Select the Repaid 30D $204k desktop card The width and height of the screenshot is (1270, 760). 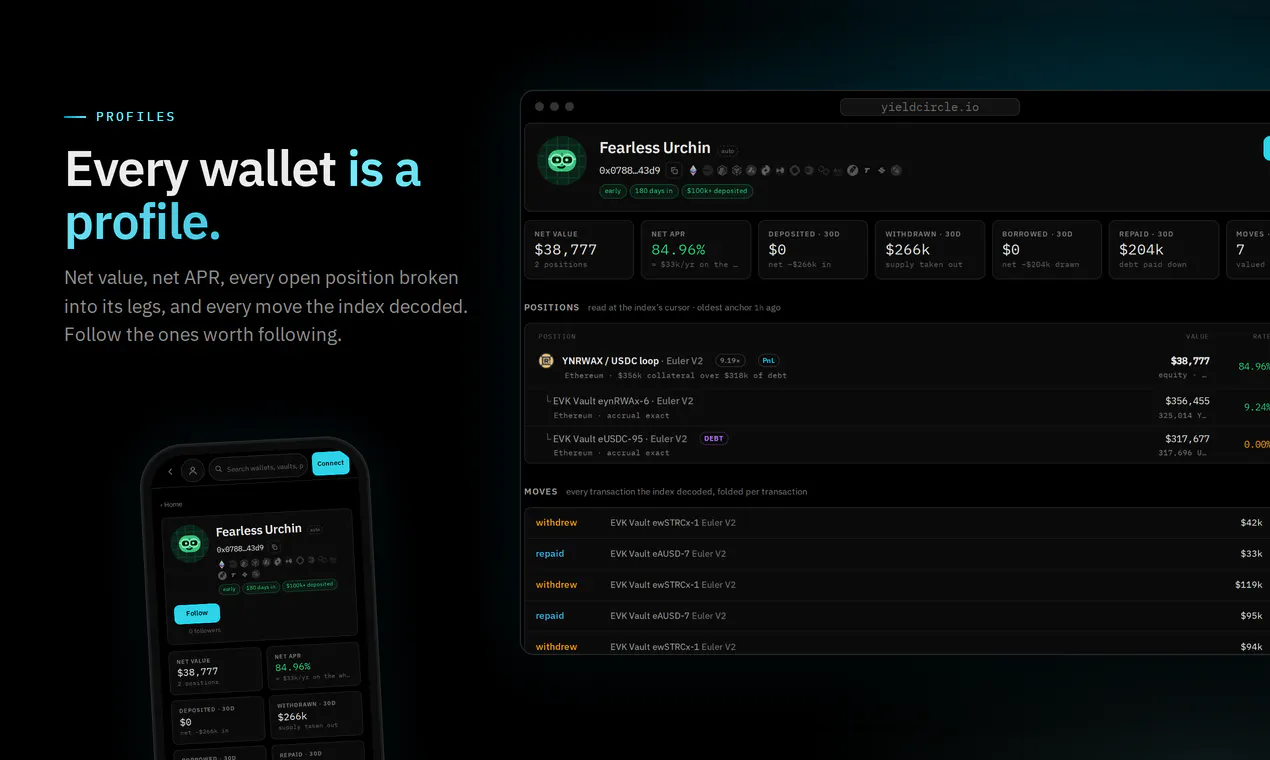[1164, 249]
